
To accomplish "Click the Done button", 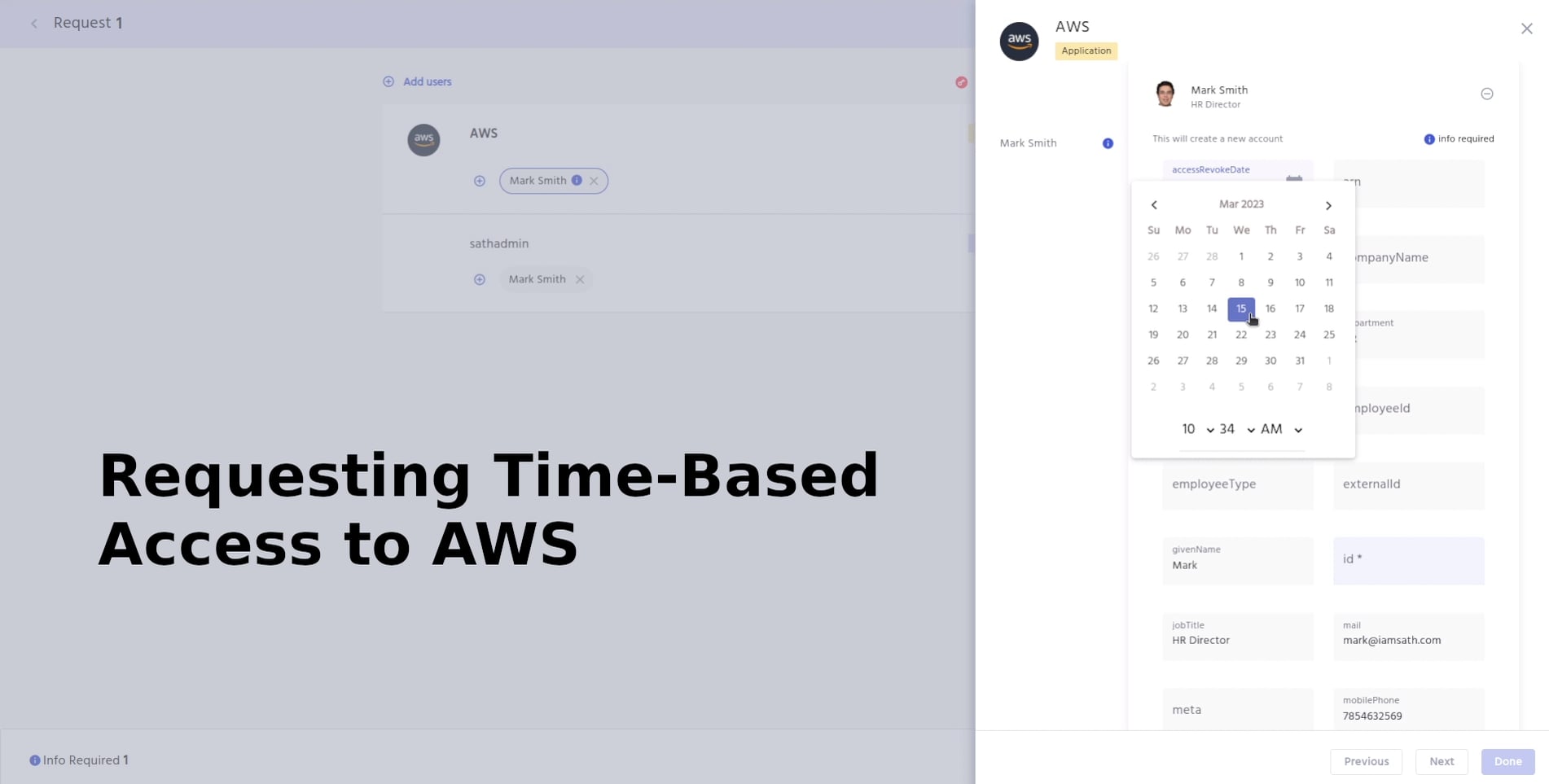I will click(x=1508, y=761).
